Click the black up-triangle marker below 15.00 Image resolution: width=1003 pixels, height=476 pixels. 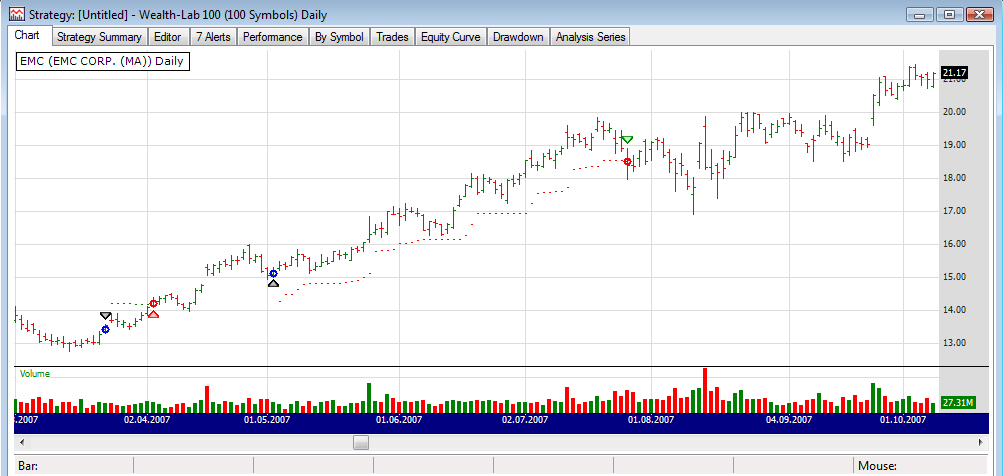[273, 284]
